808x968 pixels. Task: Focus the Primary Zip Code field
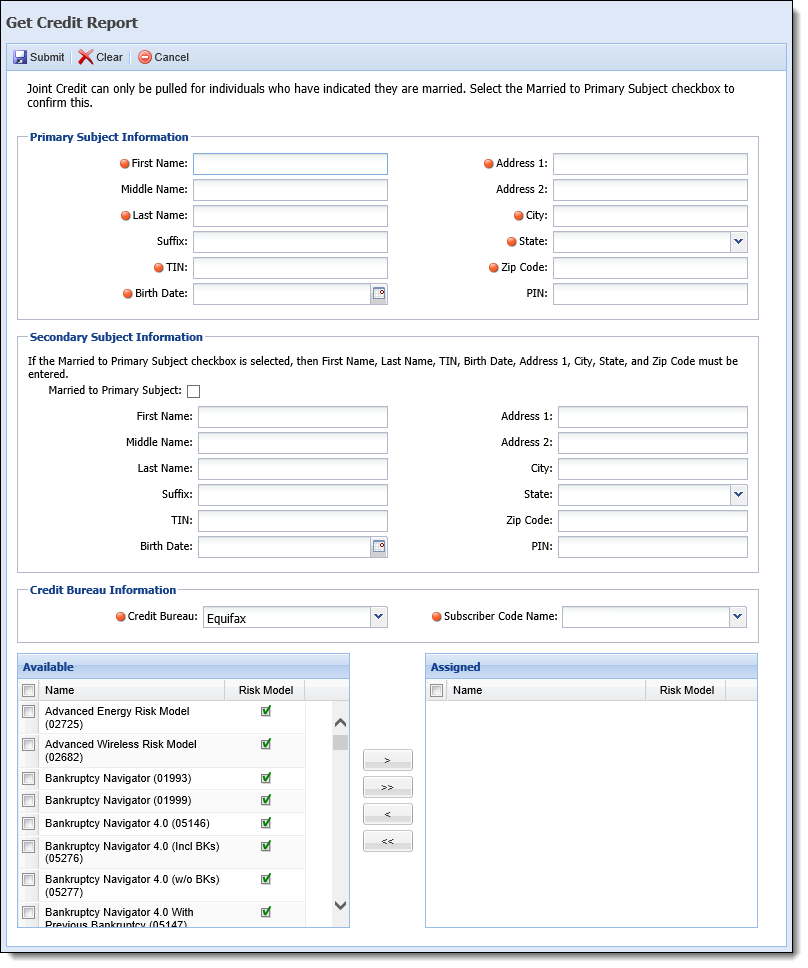coord(650,268)
